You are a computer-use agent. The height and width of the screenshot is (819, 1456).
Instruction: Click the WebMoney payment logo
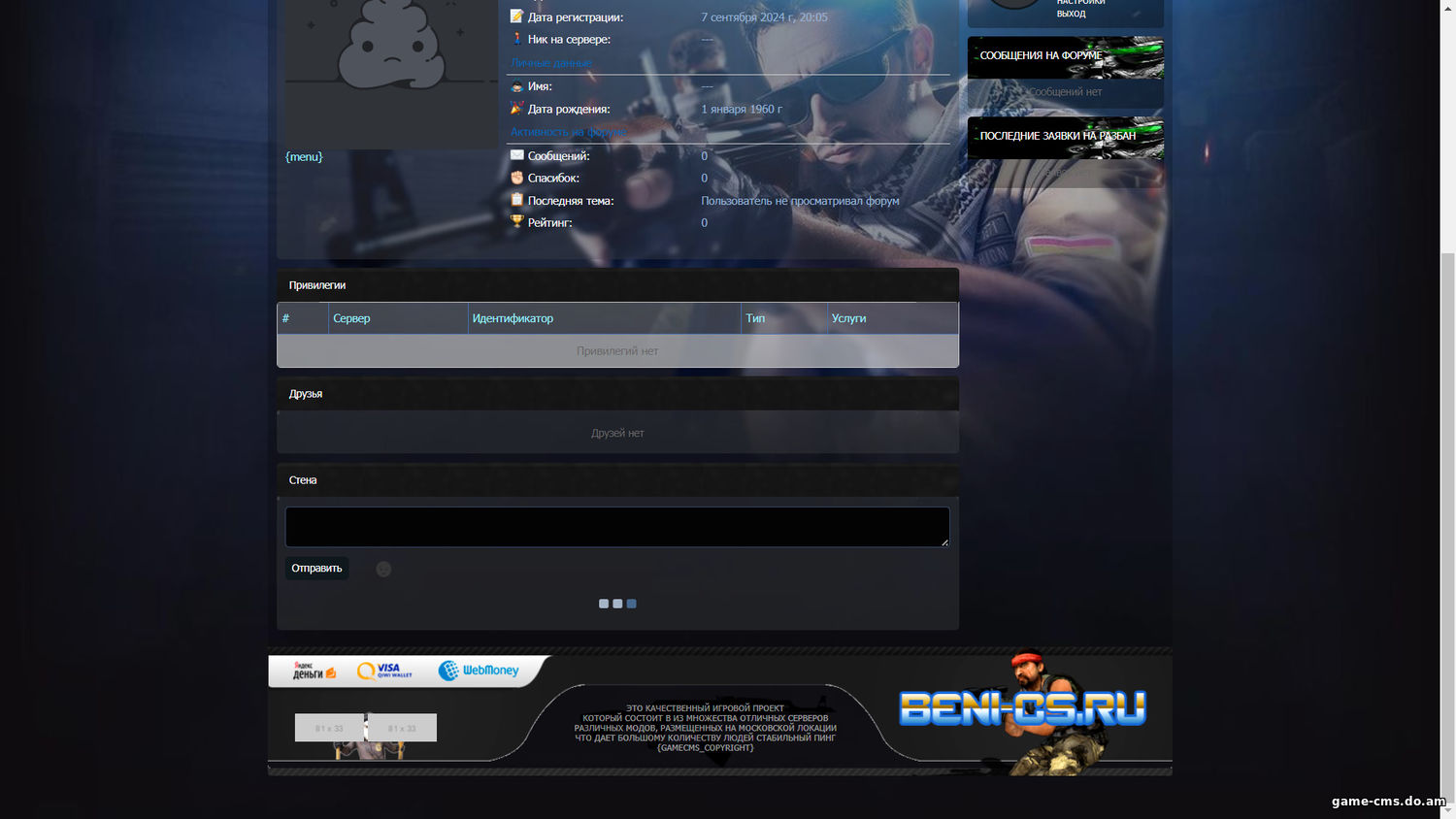coord(479,671)
